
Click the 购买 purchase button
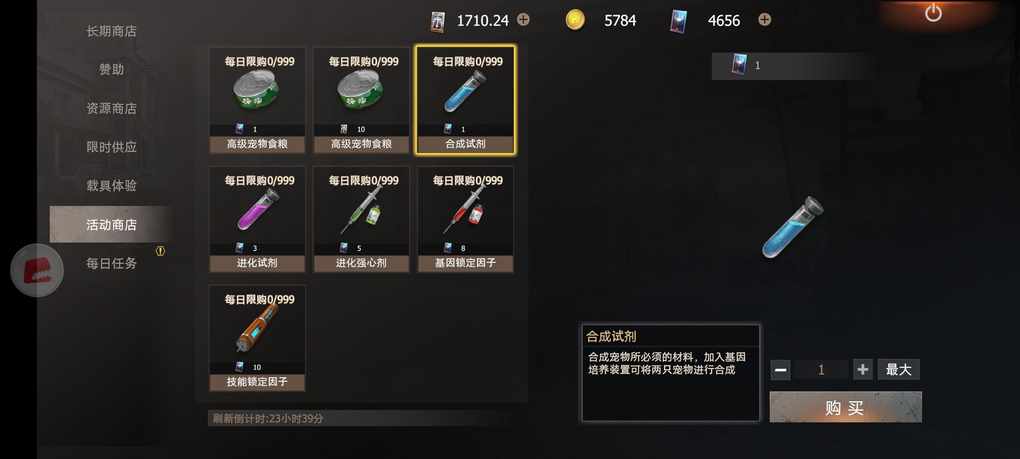coord(845,407)
